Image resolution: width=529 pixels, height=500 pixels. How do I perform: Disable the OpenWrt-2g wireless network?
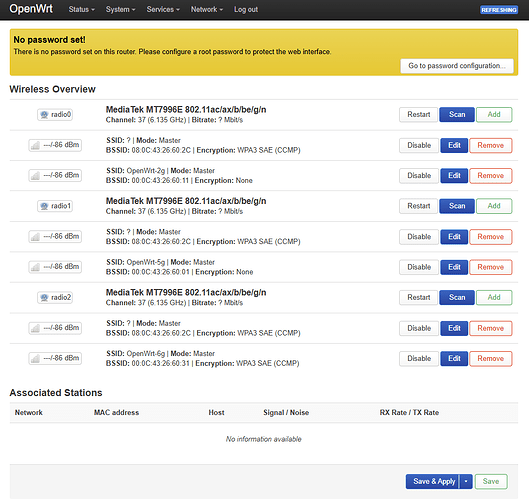(x=419, y=176)
